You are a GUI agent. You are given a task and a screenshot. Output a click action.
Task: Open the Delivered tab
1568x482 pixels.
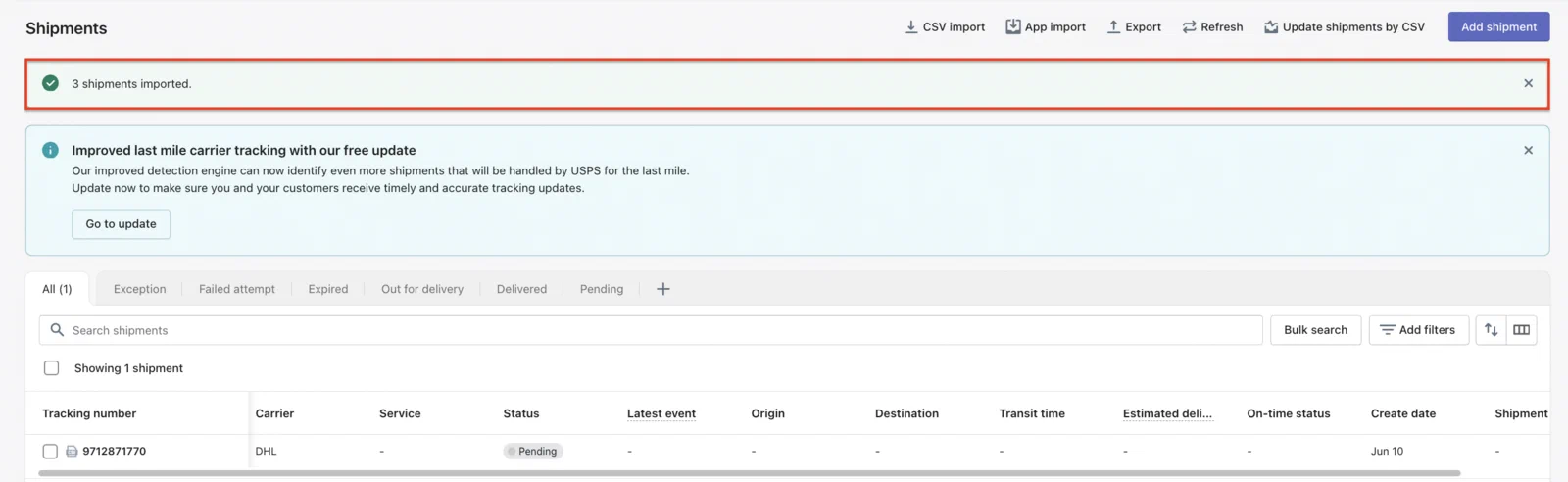click(521, 289)
